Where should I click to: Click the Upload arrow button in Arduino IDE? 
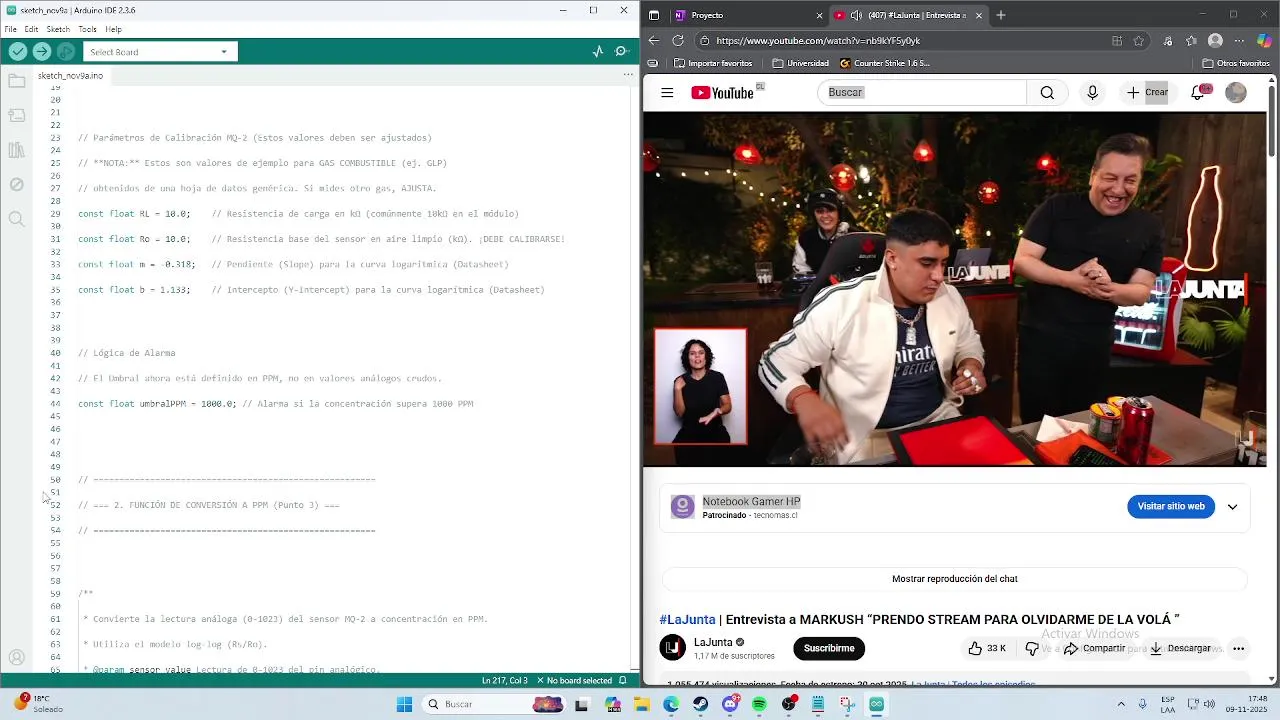coord(42,52)
